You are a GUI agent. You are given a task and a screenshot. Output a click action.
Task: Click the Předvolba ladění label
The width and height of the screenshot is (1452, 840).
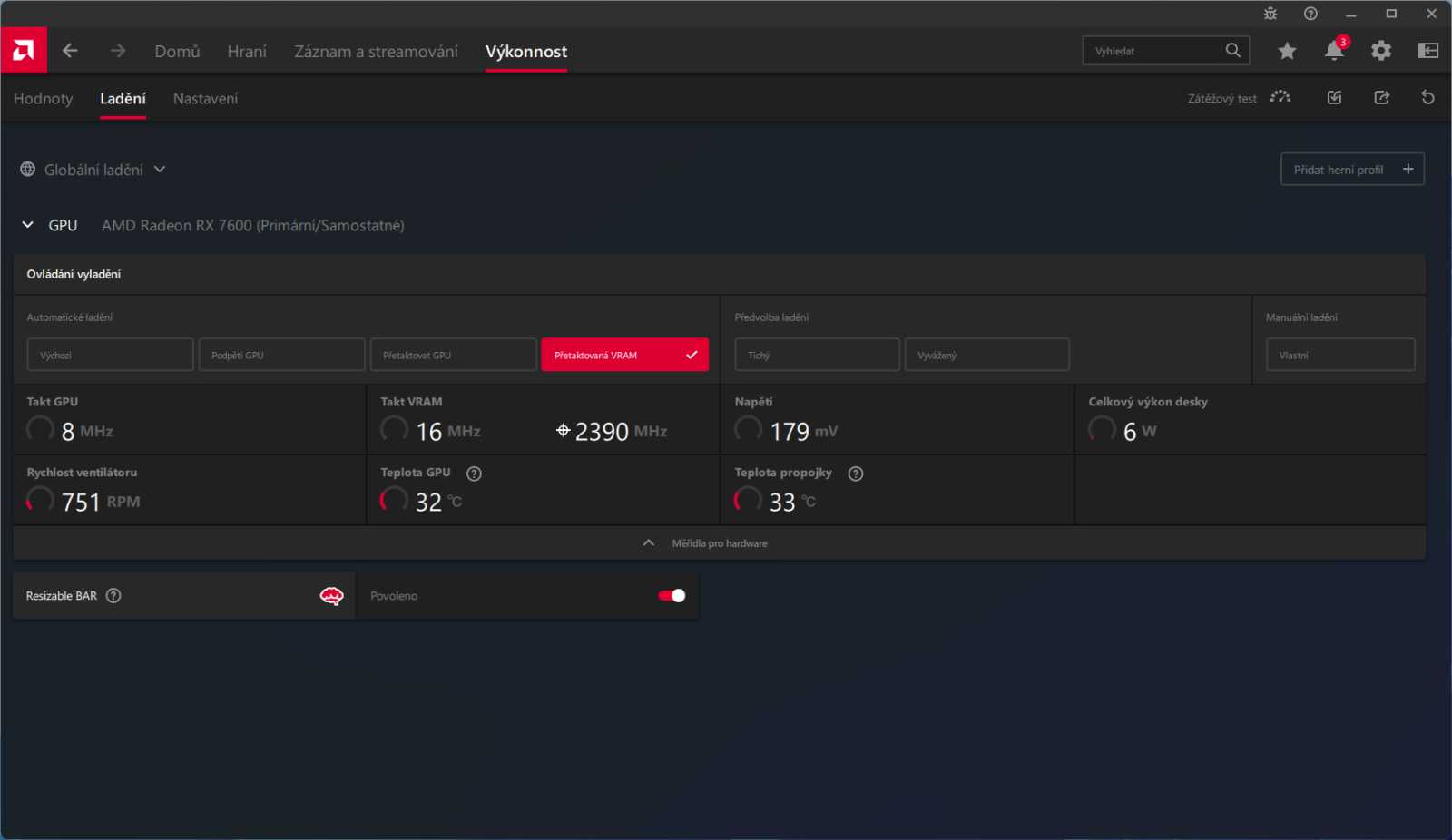[771, 317]
